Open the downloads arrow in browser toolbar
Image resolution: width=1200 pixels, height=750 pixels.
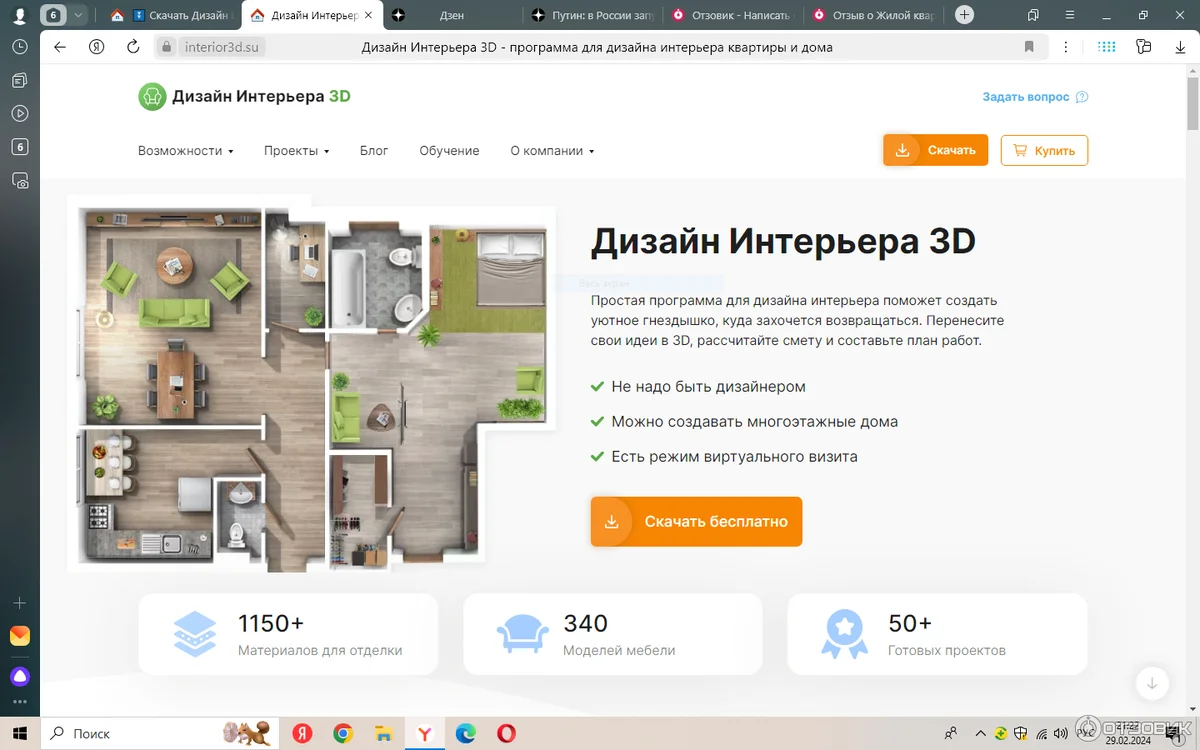(x=1180, y=47)
